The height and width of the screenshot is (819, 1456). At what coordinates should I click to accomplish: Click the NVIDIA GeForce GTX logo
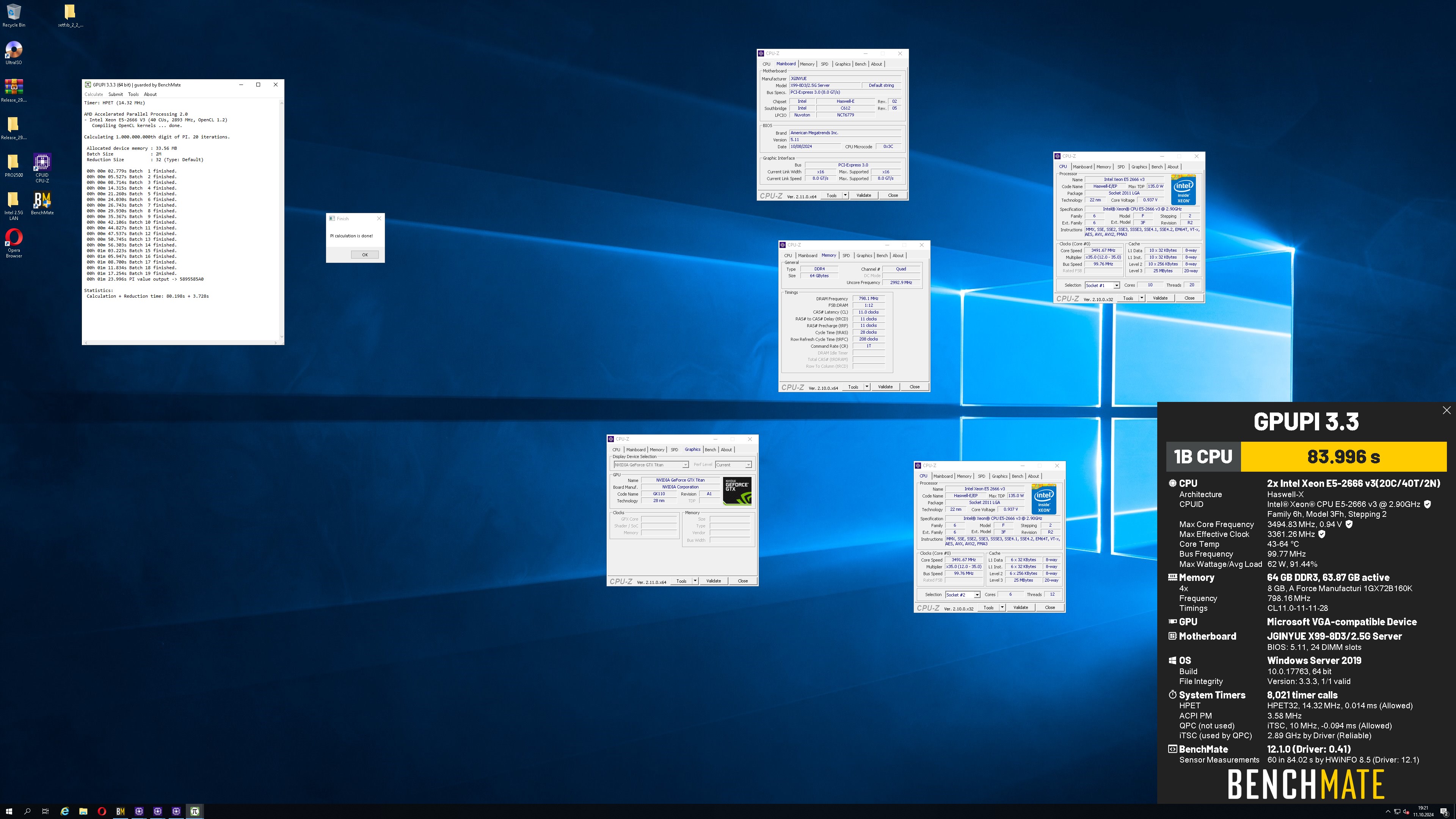click(x=737, y=491)
